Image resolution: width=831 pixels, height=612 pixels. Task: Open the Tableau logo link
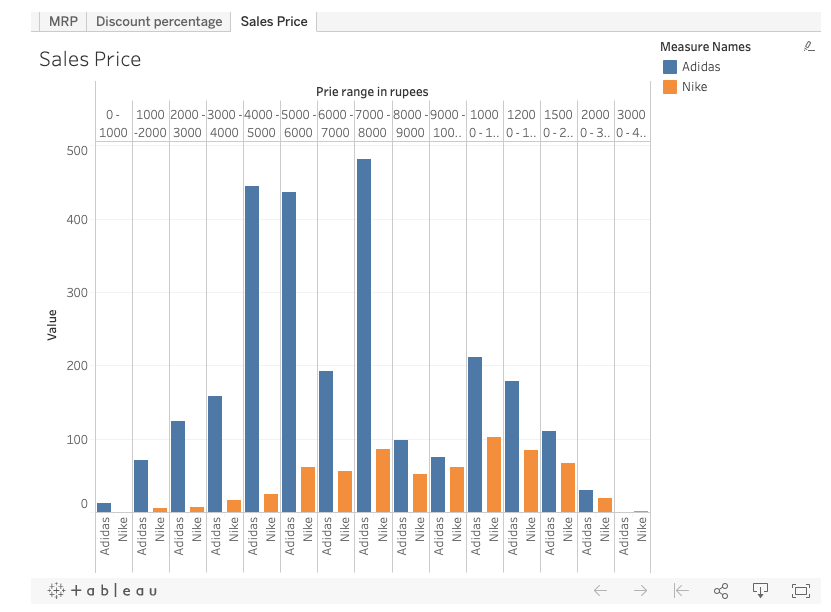pyautogui.click(x=102, y=590)
